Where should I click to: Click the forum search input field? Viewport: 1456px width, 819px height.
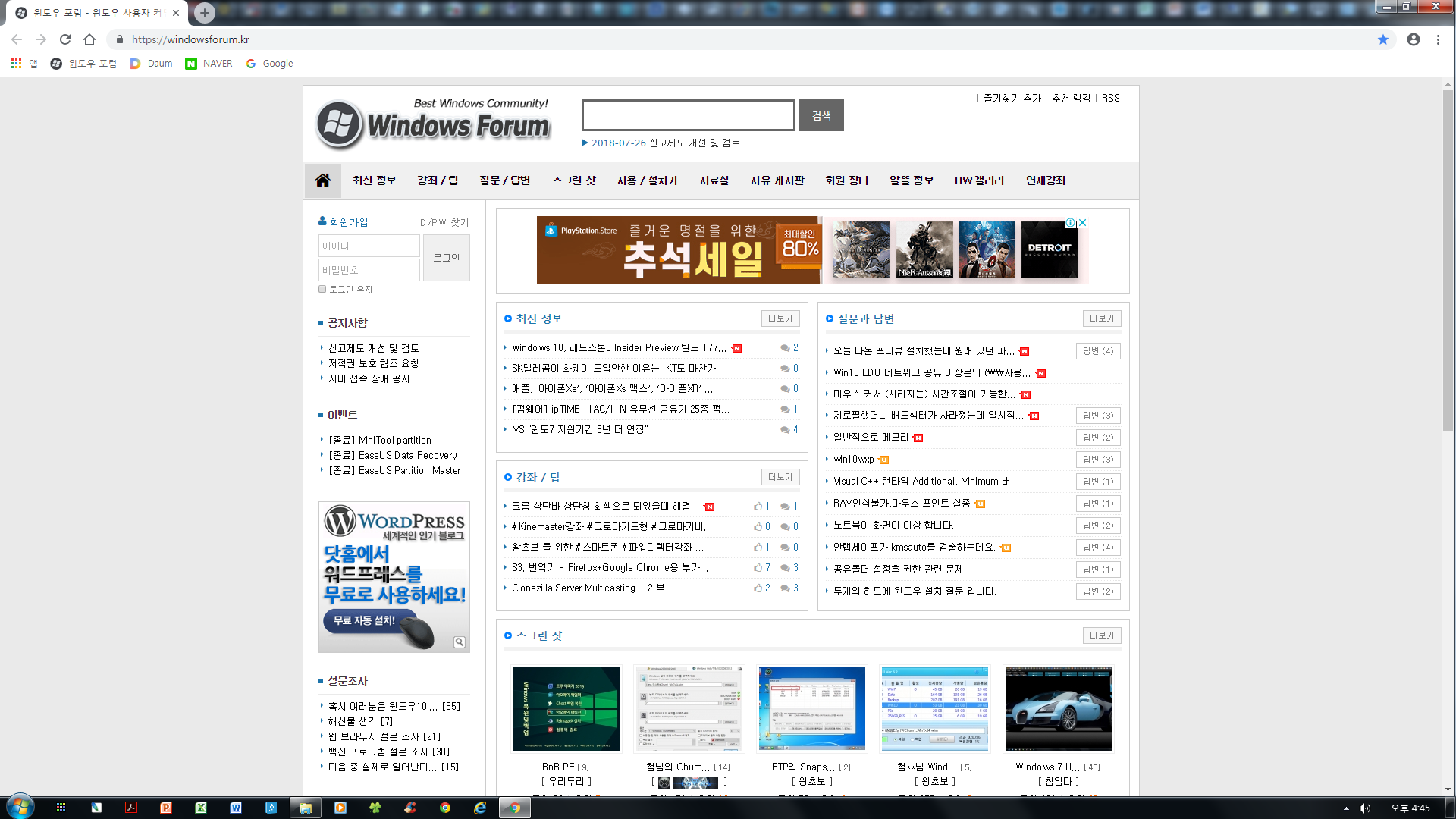(688, 115)
